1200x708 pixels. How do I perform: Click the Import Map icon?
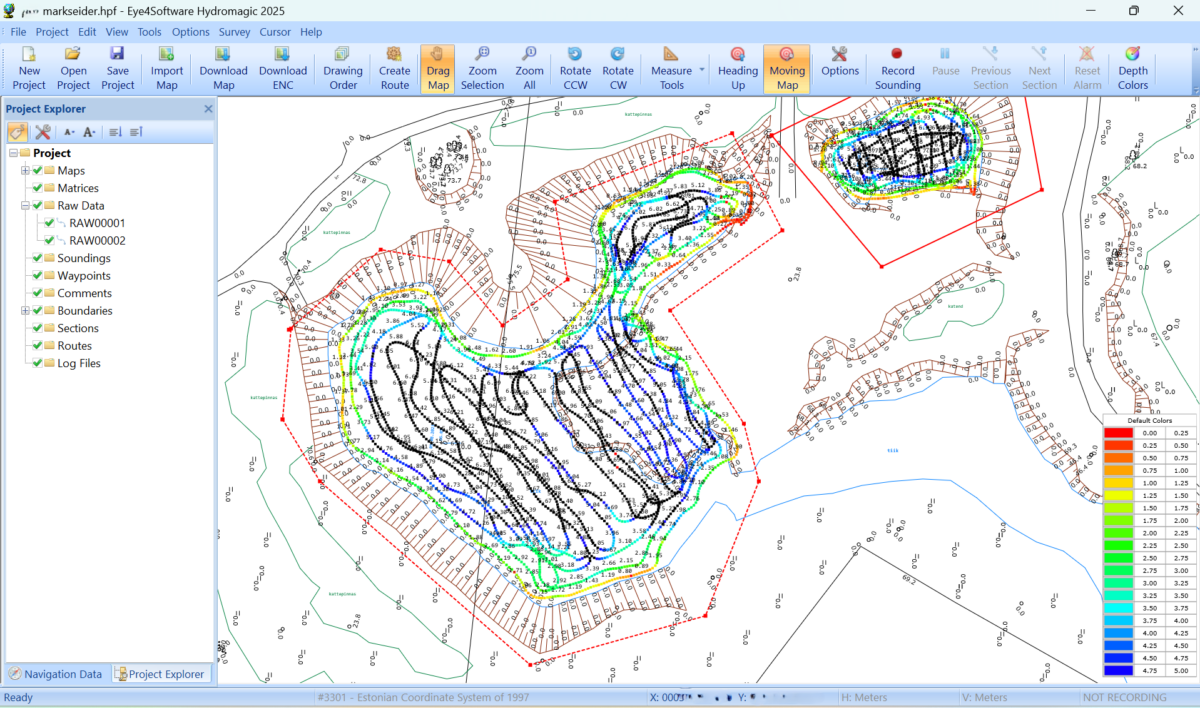[167, 69]
